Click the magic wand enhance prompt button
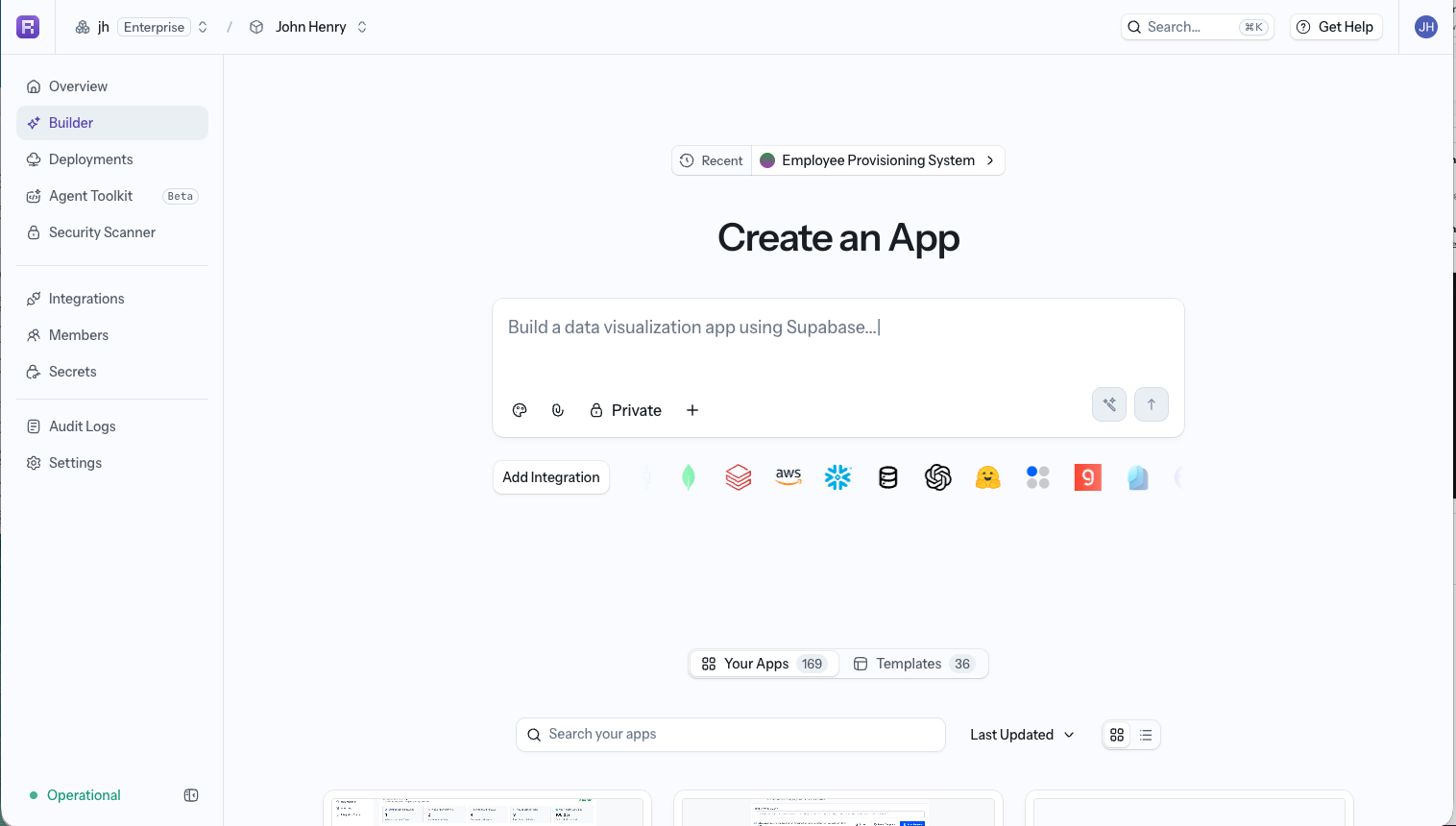This screenshot has width=1456, height=826. click(x=1109, y=404)
